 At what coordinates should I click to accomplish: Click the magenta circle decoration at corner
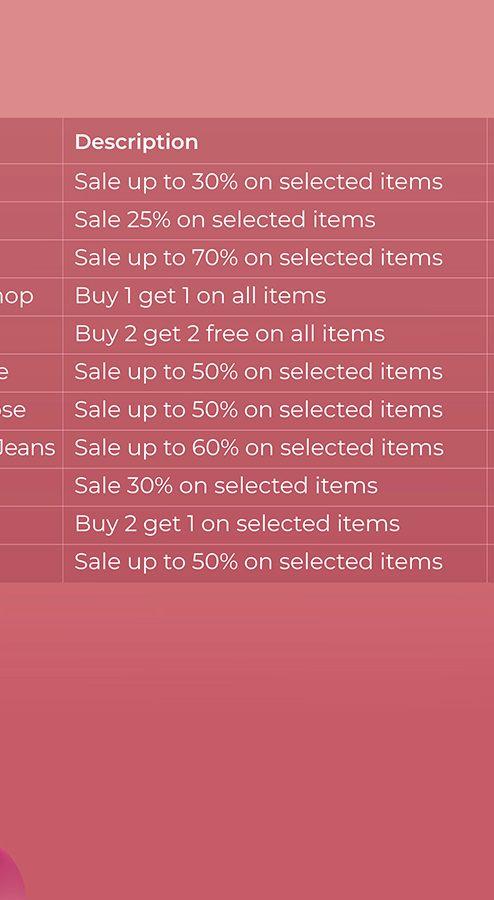coord(10,875)
